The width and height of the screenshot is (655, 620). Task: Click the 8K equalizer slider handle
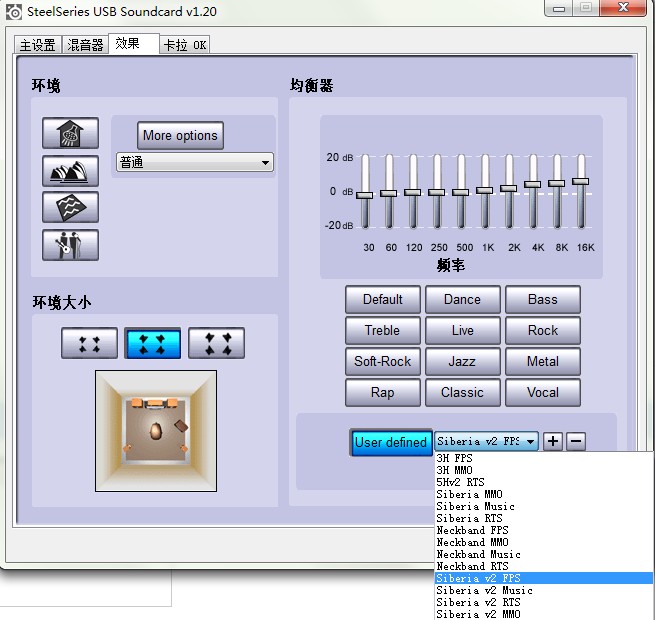(x=556, y=183)
